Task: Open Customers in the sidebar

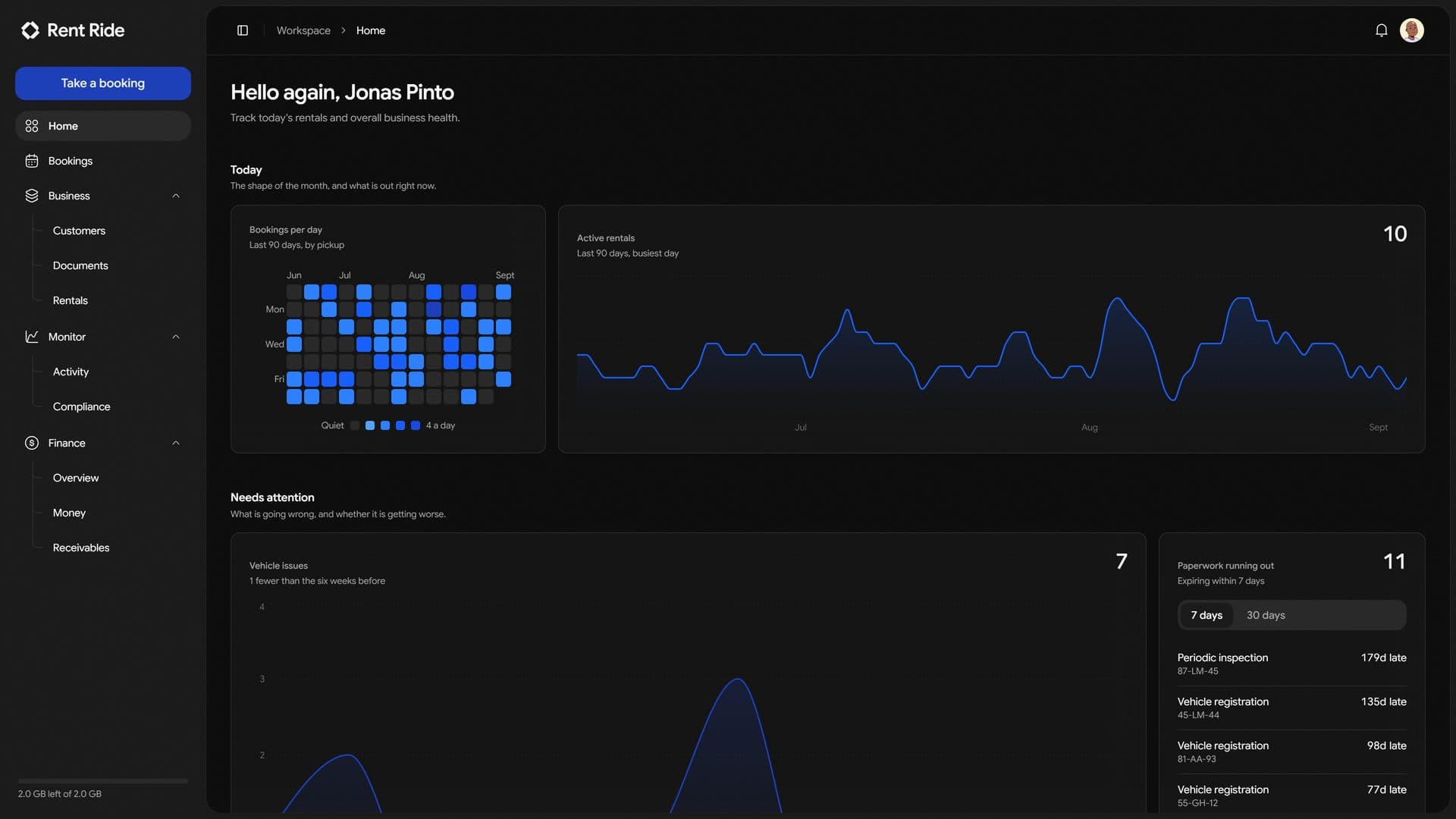Action: 79,231
